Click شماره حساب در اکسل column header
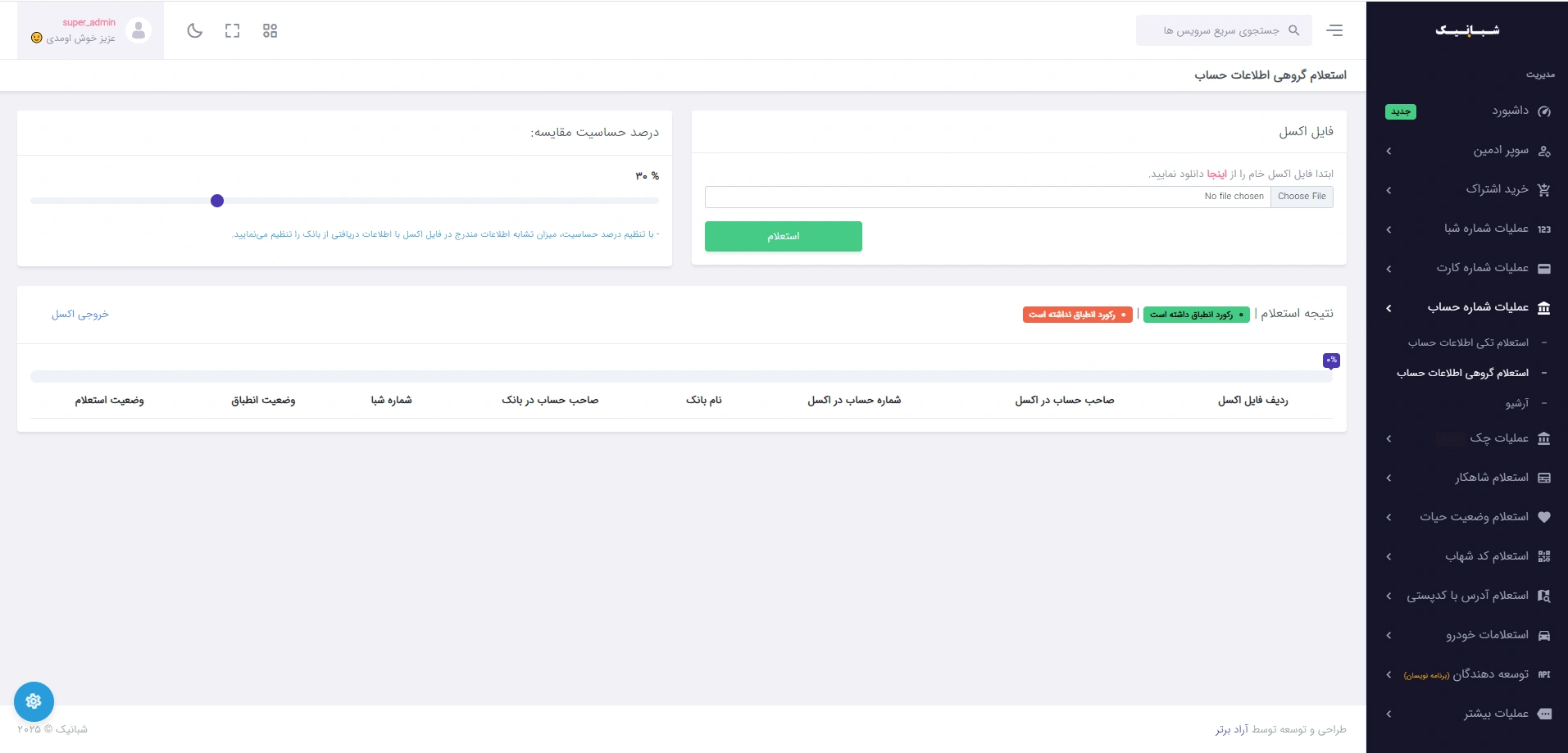The width and height of the screenshot is (1568, 753). click(x=854, y=400)
